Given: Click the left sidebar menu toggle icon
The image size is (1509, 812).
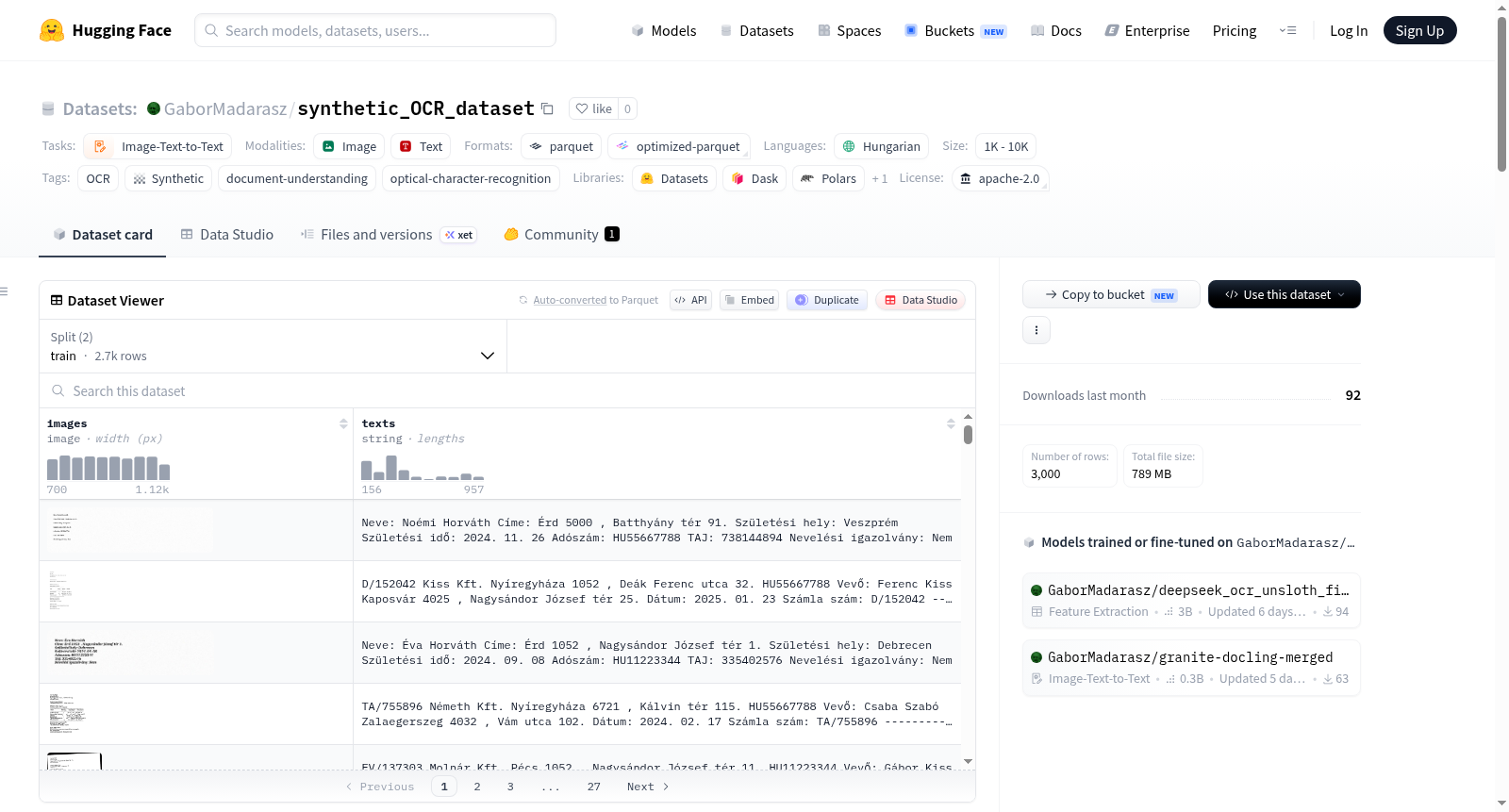Looking at the screenshot, I should [x=4, y=291].
